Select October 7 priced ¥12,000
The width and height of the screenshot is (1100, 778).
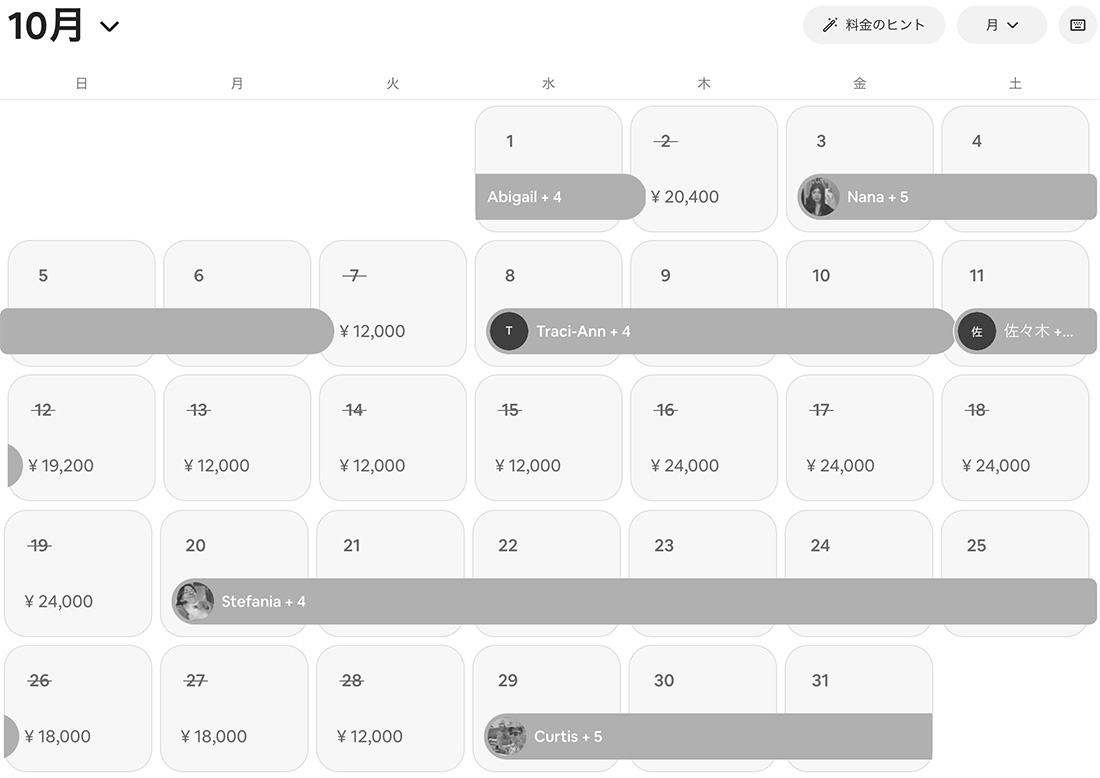[x=392, y=303]
